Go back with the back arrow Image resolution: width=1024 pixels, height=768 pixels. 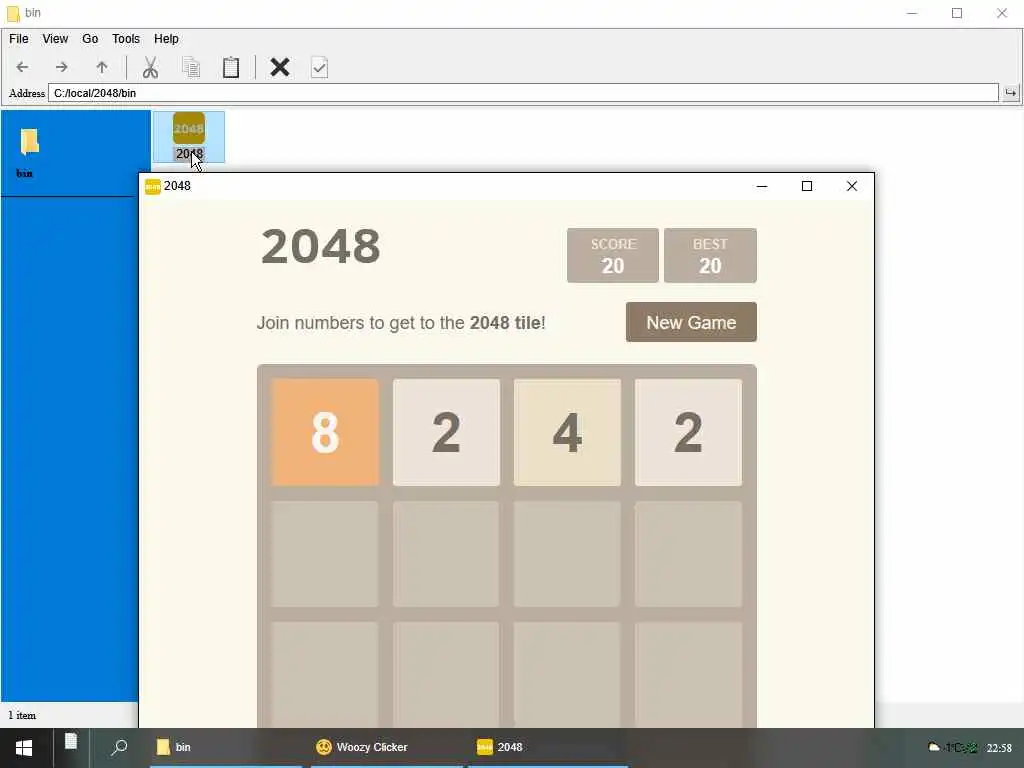[22, 67]
